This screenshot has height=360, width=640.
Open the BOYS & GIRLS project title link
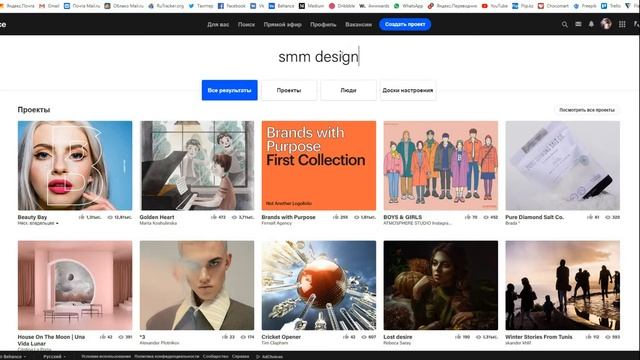coord(402,217)
